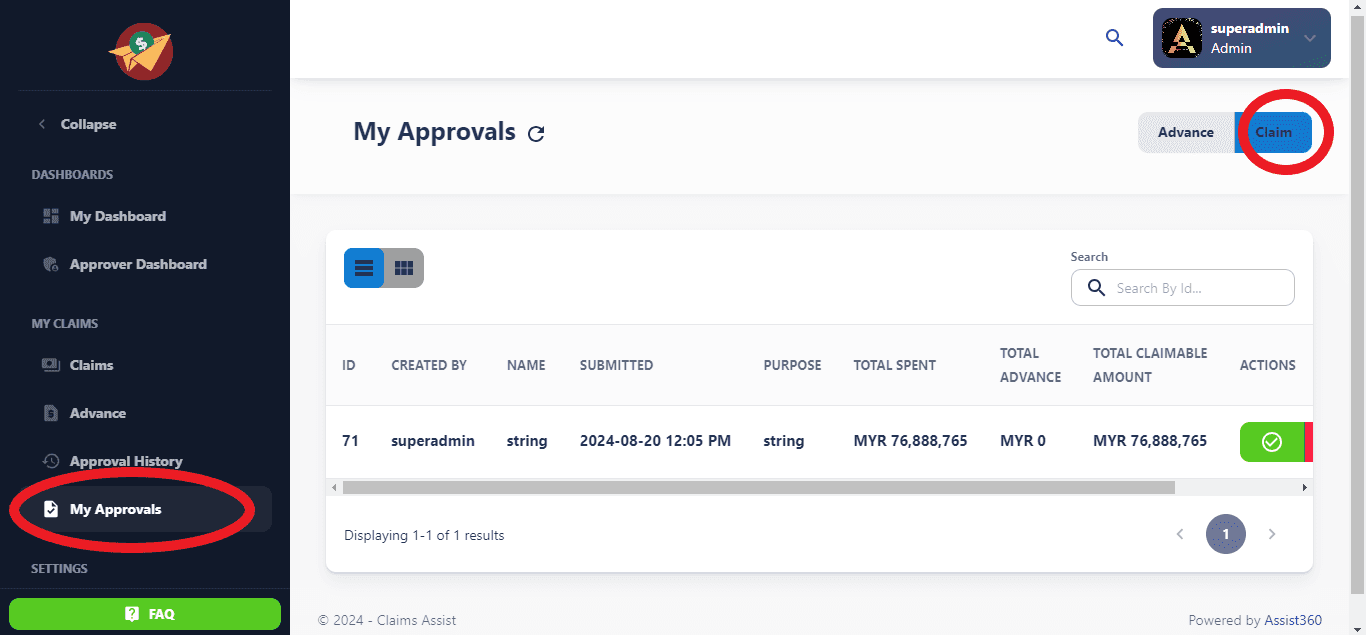Image resolution: width=1366 pixels, height=635 pixels.
Task: Go to previous results page arrow
Action: [1180, 534]
